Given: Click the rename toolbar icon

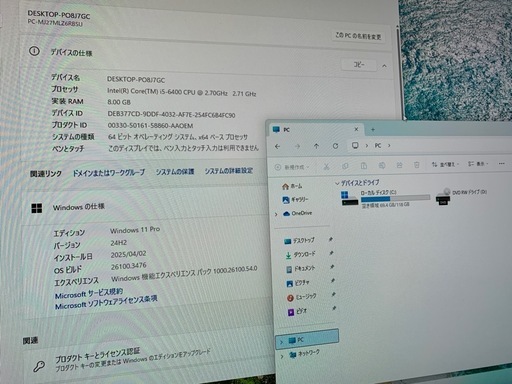Looking at the screenshot, I should 382,165.
